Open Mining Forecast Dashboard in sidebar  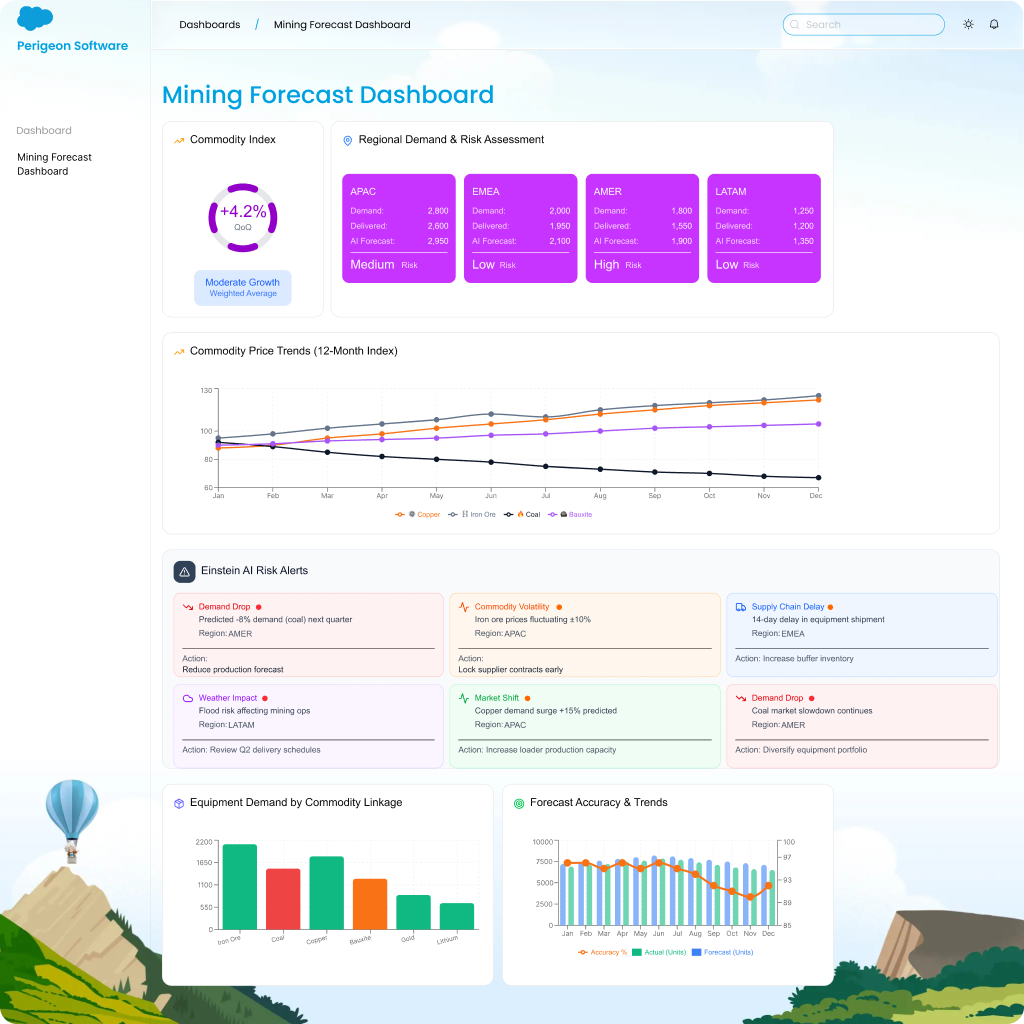coord(54,164)
